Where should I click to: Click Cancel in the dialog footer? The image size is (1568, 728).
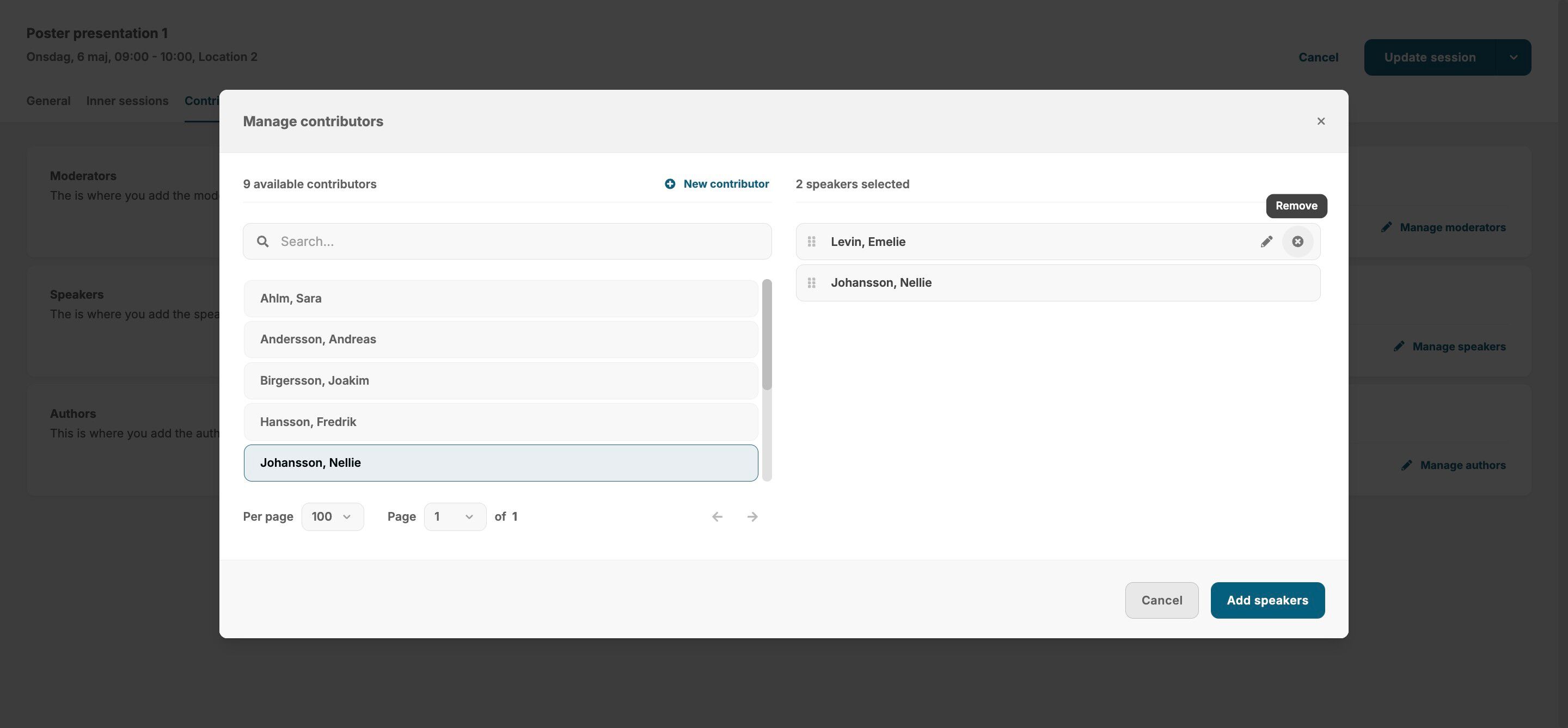click(x=1161, y=600)
